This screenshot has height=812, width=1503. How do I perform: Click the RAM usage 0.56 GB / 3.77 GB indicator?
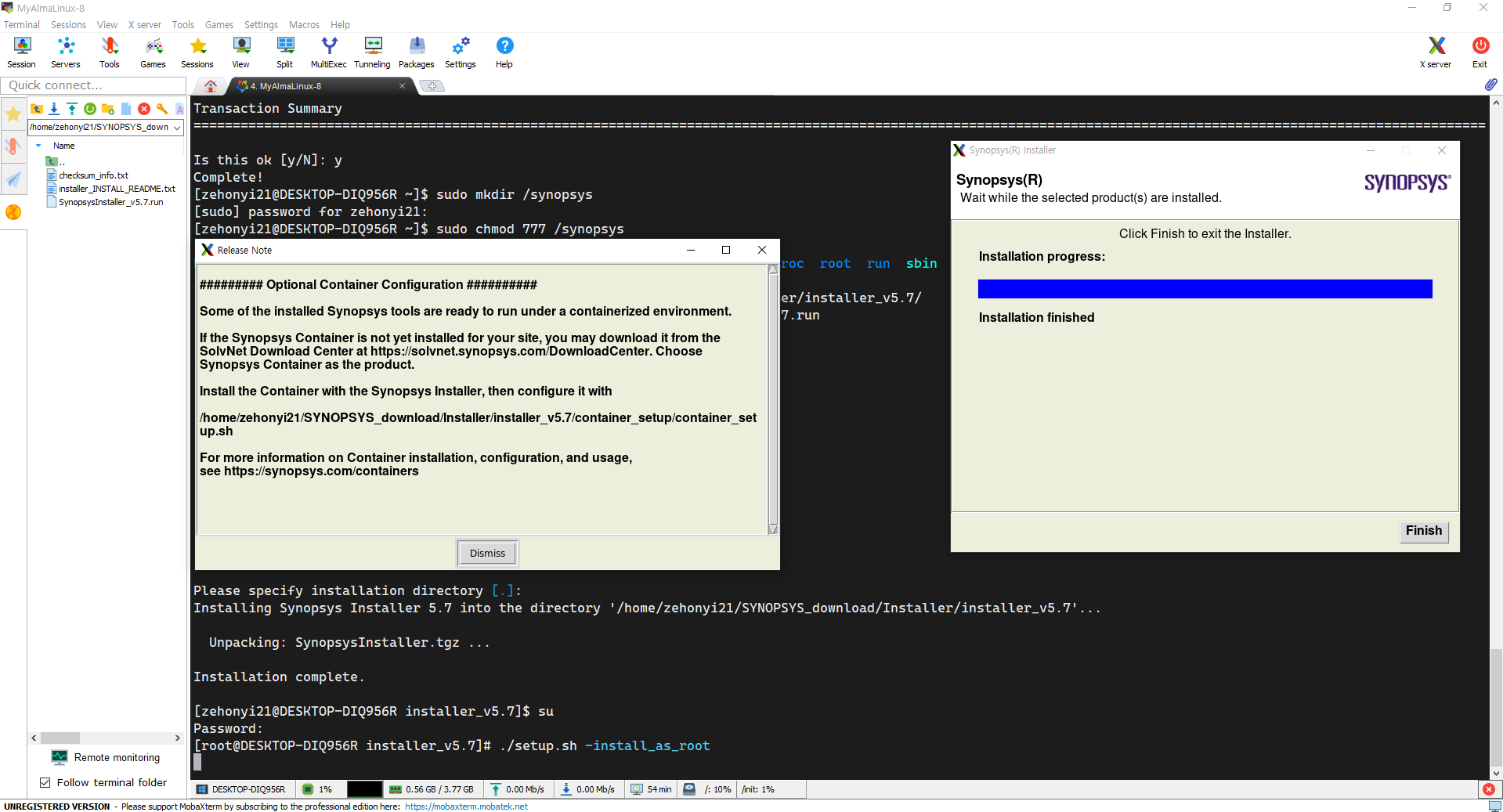point(432,789)
